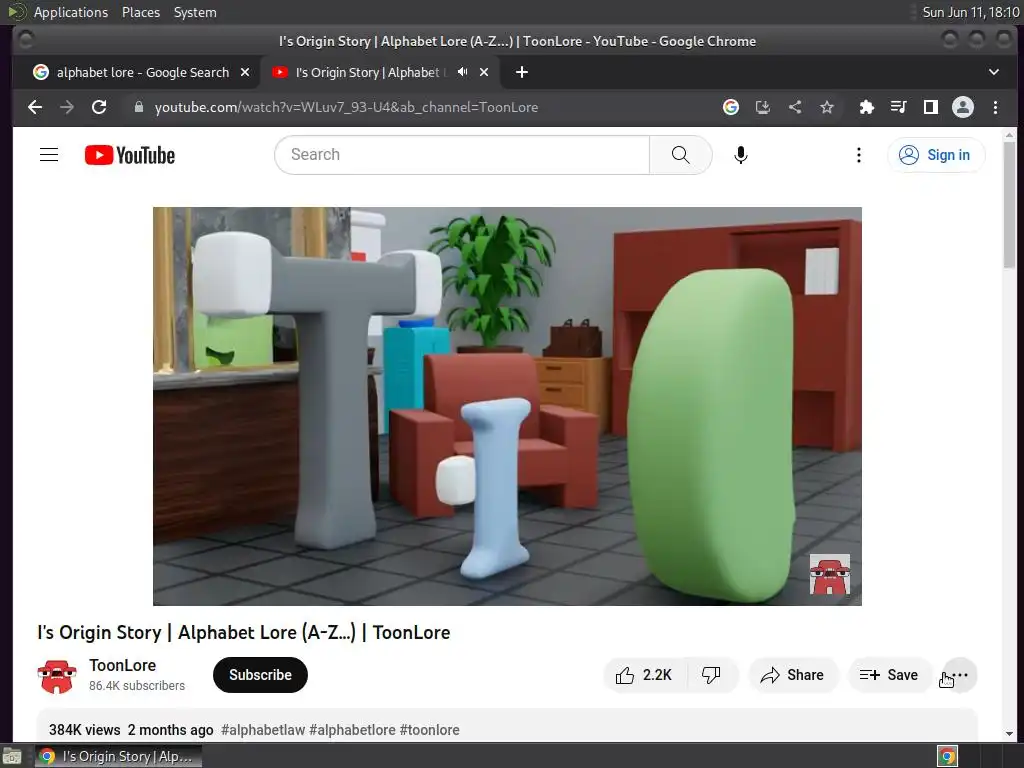Click the address bar URL

(x=346, y=107)
